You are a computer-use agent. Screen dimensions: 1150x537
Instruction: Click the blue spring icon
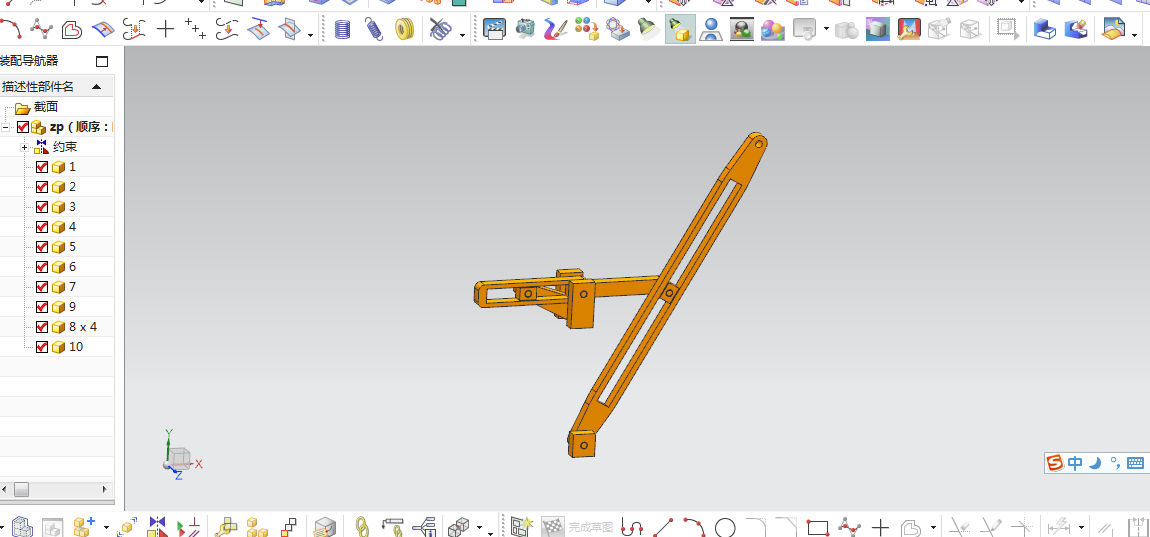373,29
